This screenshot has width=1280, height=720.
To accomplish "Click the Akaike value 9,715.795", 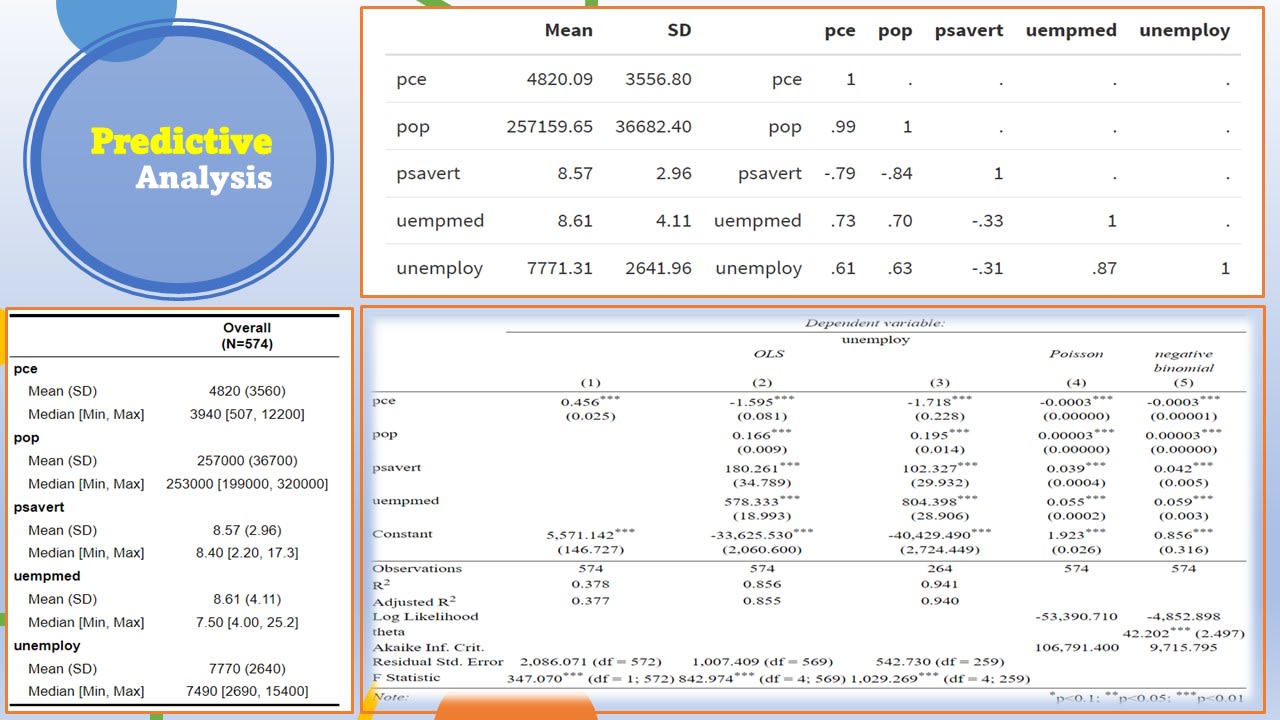I will [1184, 647].
